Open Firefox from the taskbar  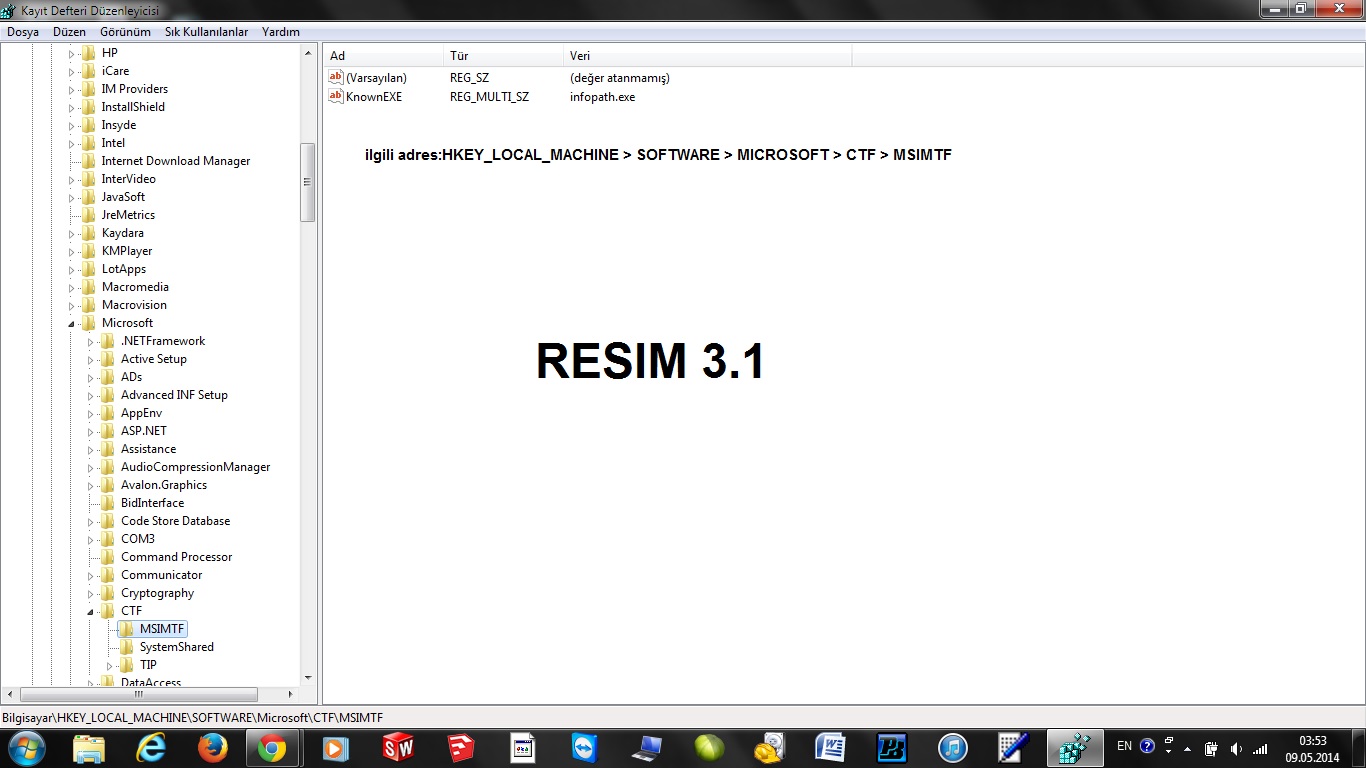pyautogui.click(x=212, y=747)
